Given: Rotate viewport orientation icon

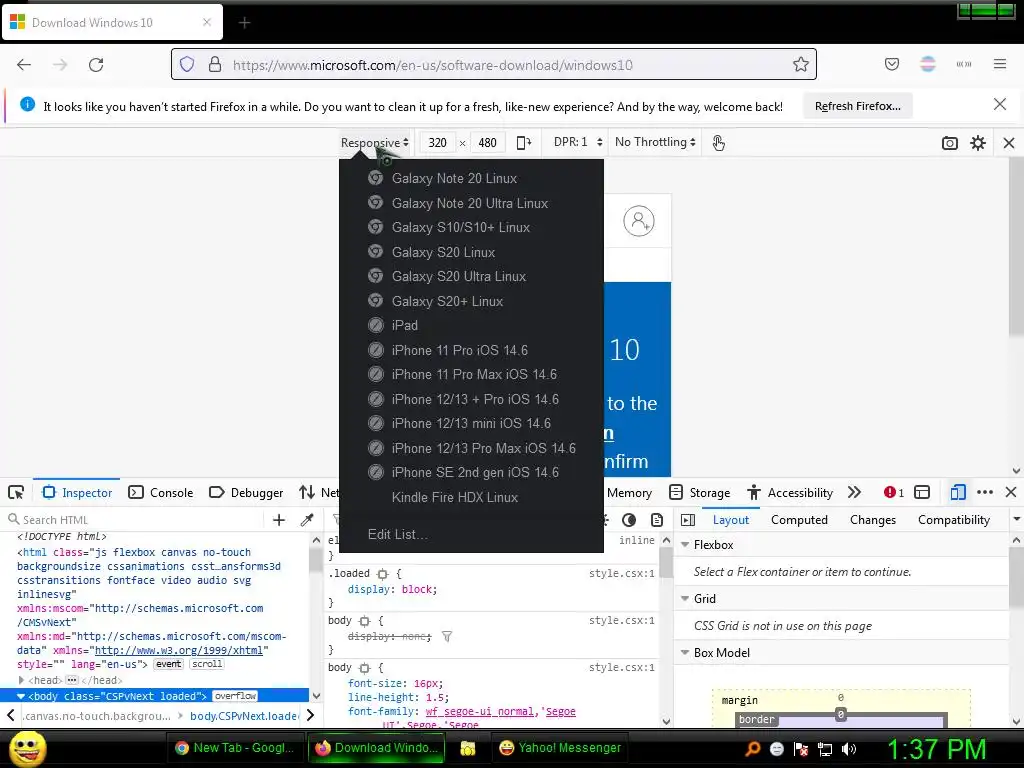Looking at the screenshot, I should click(524, 142).
